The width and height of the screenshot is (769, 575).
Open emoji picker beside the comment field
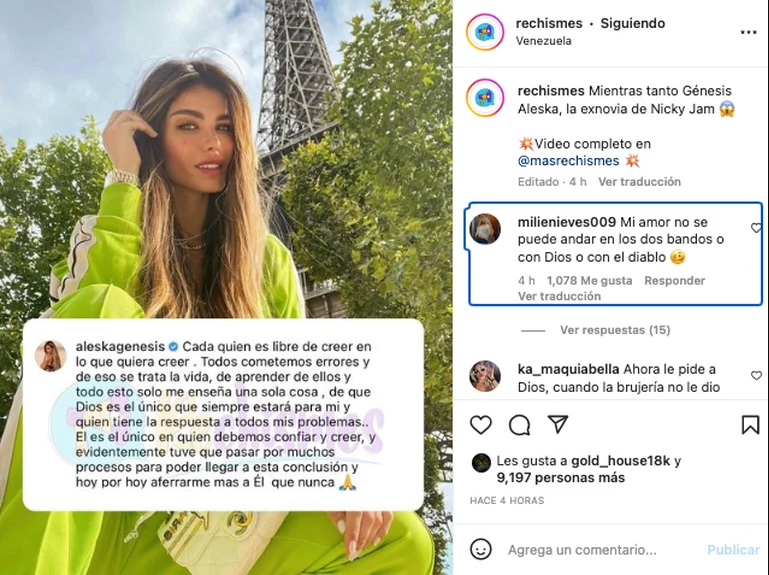(x=481, y=549)
